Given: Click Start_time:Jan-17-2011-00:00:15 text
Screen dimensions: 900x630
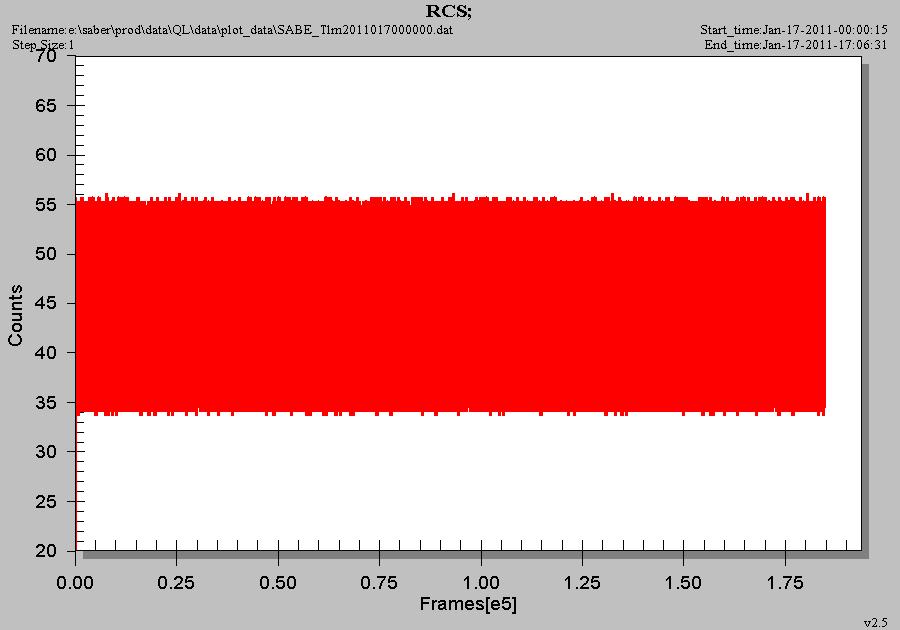Looking at the screenshot, I should (793, 30).
